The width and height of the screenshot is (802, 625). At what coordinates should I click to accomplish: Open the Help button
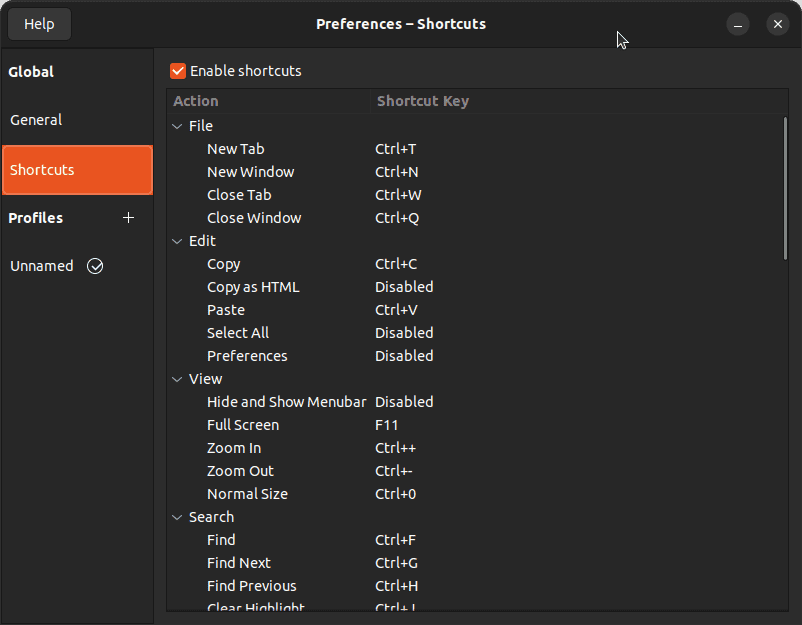(x=39, y=24)
